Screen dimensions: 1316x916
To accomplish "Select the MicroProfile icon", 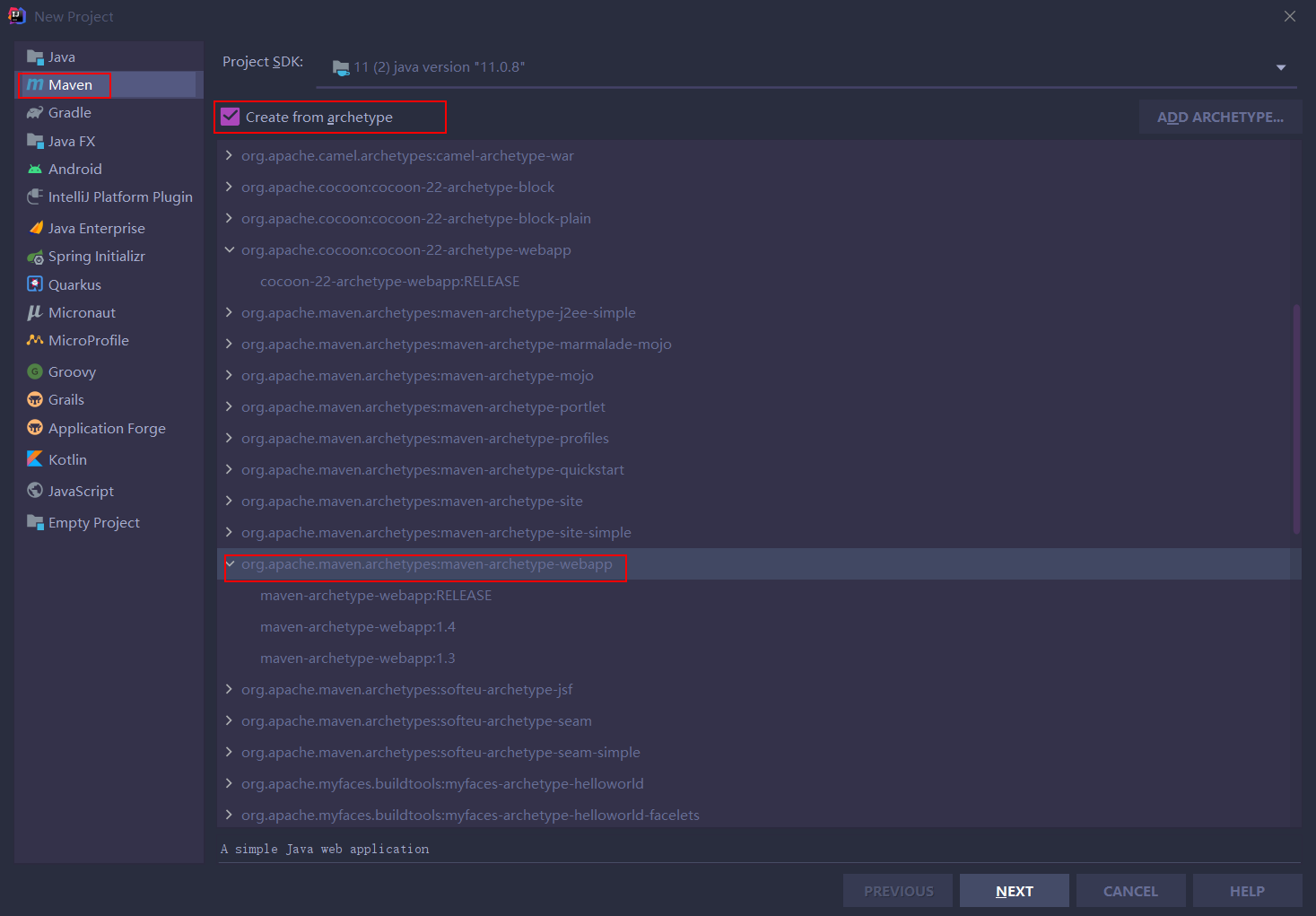I will pyautogui.click(x=35, y=340).
